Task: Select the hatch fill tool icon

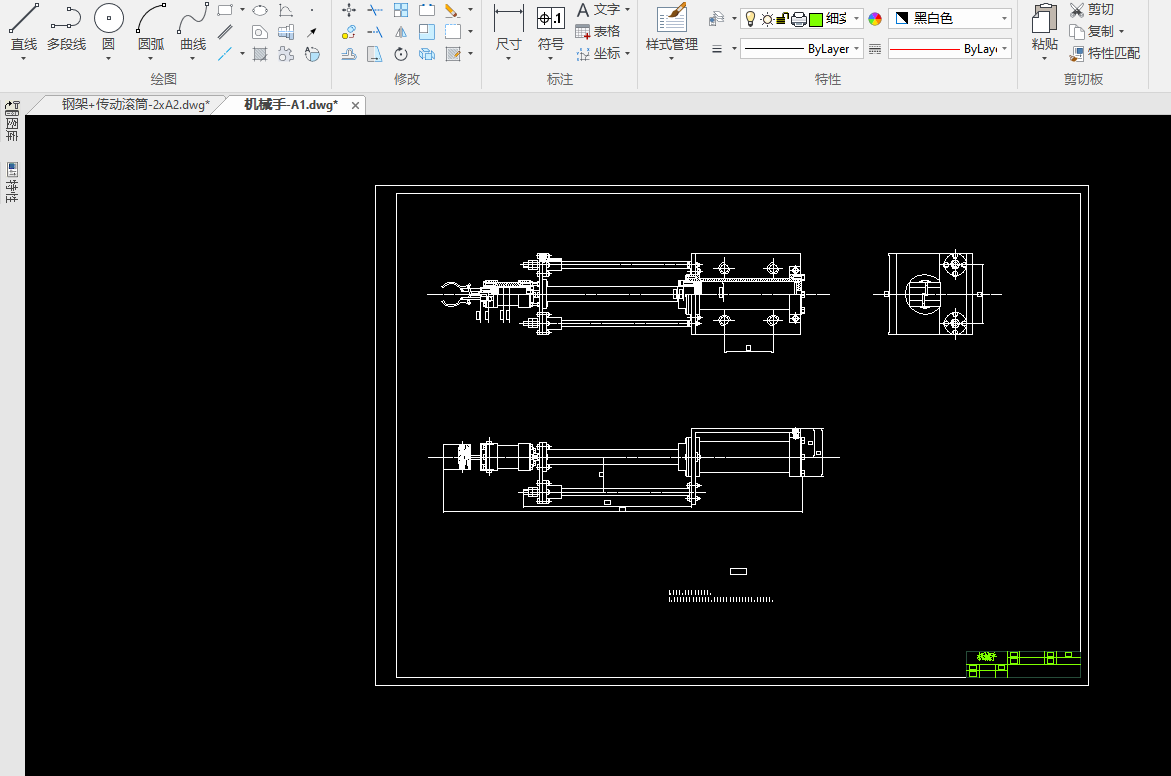Action: (260, 54)
